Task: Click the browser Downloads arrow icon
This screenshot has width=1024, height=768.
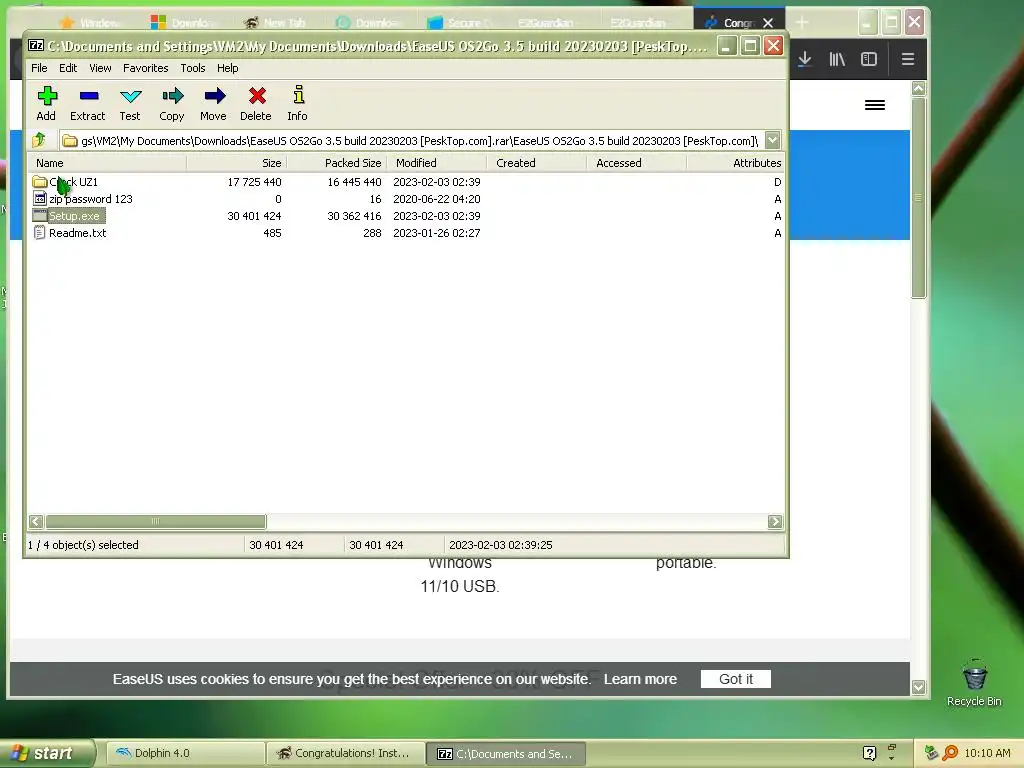Action: coord(805,59)
